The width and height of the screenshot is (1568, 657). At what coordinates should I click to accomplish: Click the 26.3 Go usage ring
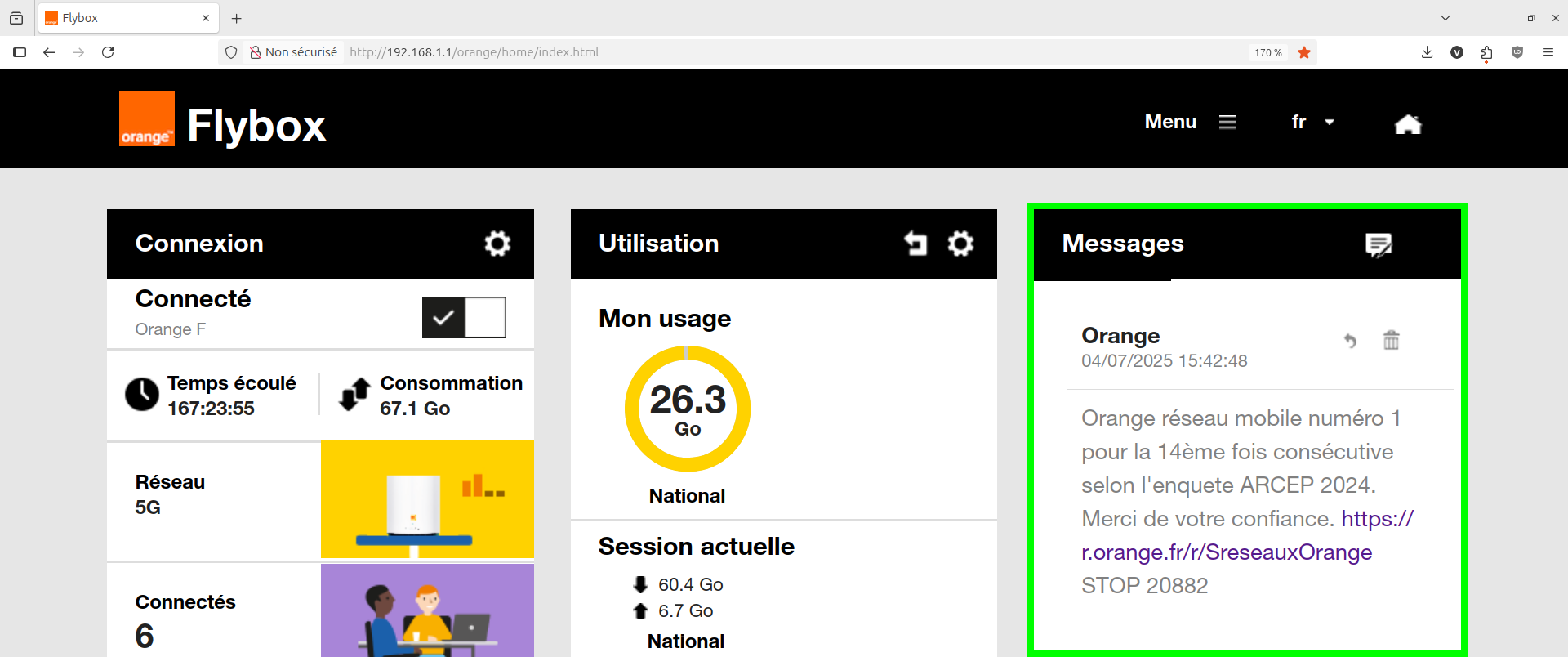pos(688,409)
